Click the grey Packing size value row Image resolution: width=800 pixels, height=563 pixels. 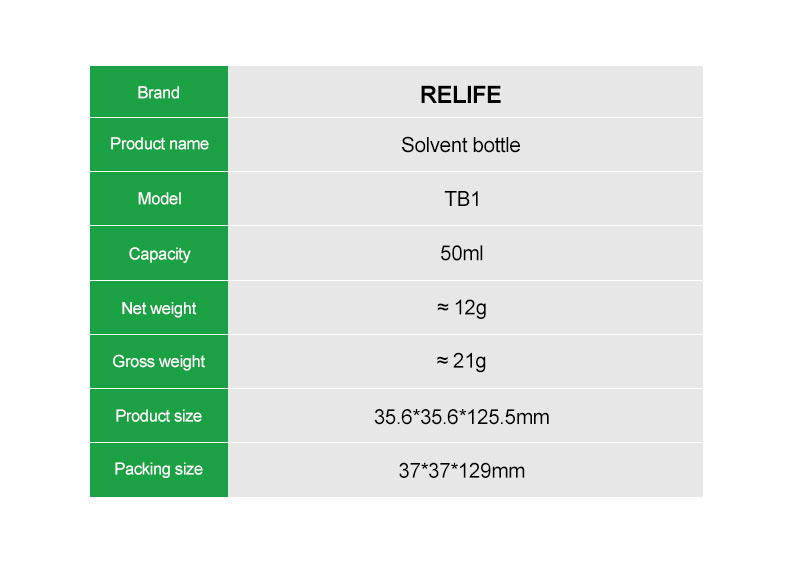[465, 470]
